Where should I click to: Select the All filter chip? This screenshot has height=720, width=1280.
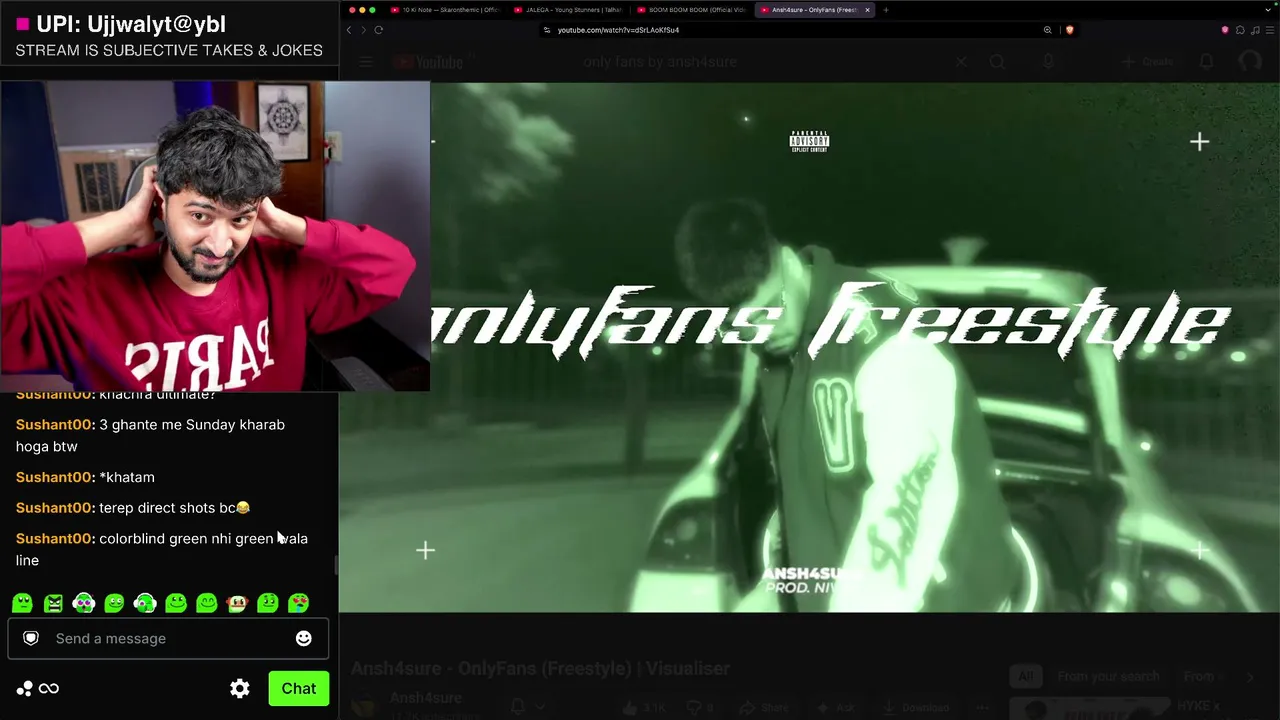click(x=1025, y=677)
